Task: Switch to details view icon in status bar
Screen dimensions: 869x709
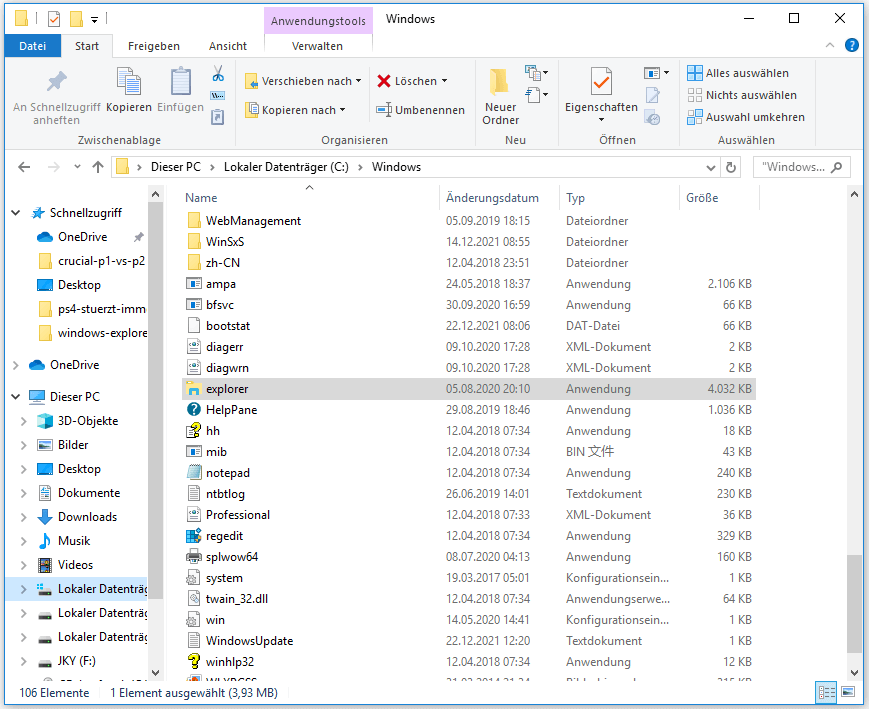Action: click(826, 692)
